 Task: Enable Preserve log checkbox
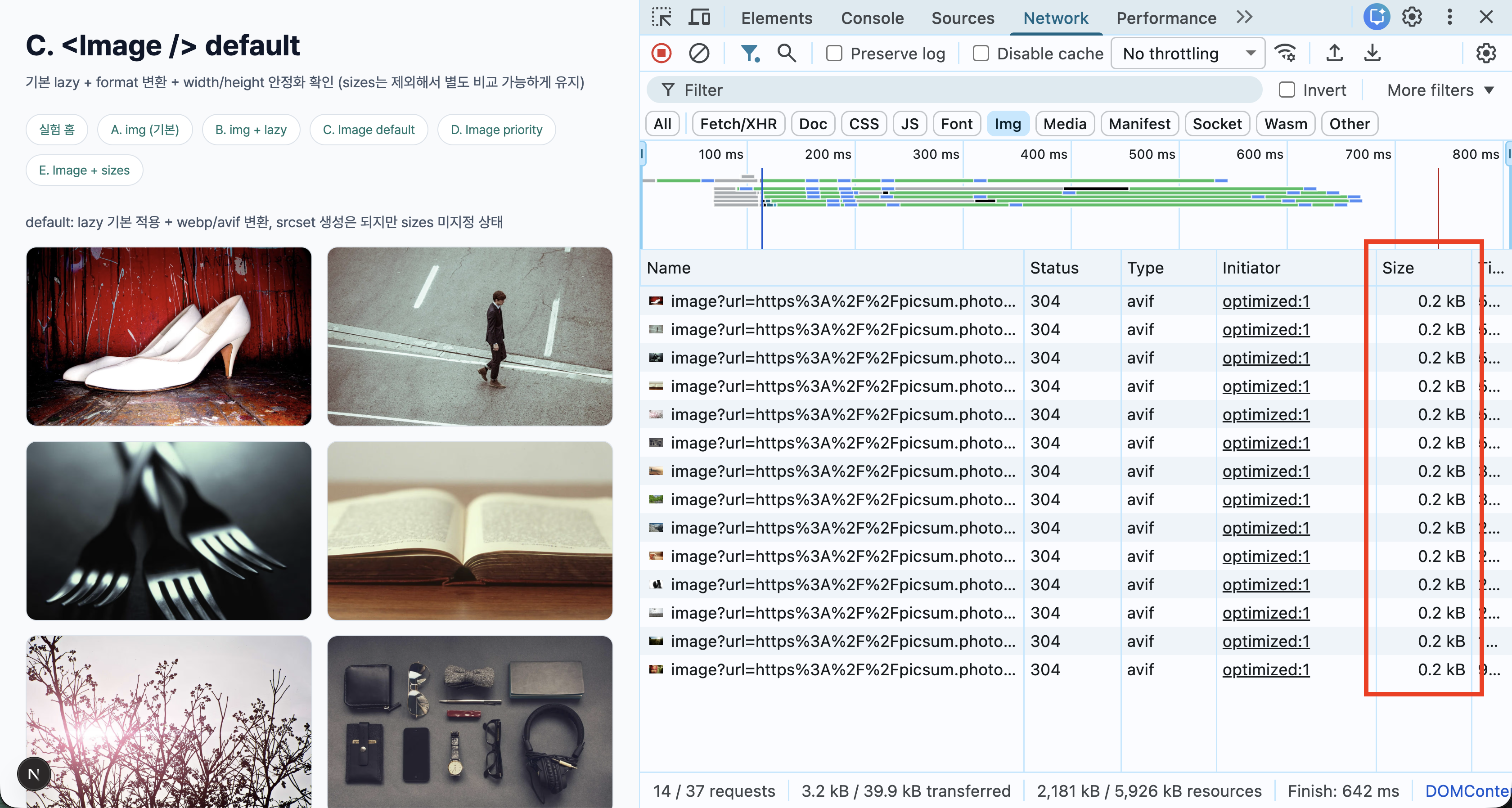coord(834,54)
